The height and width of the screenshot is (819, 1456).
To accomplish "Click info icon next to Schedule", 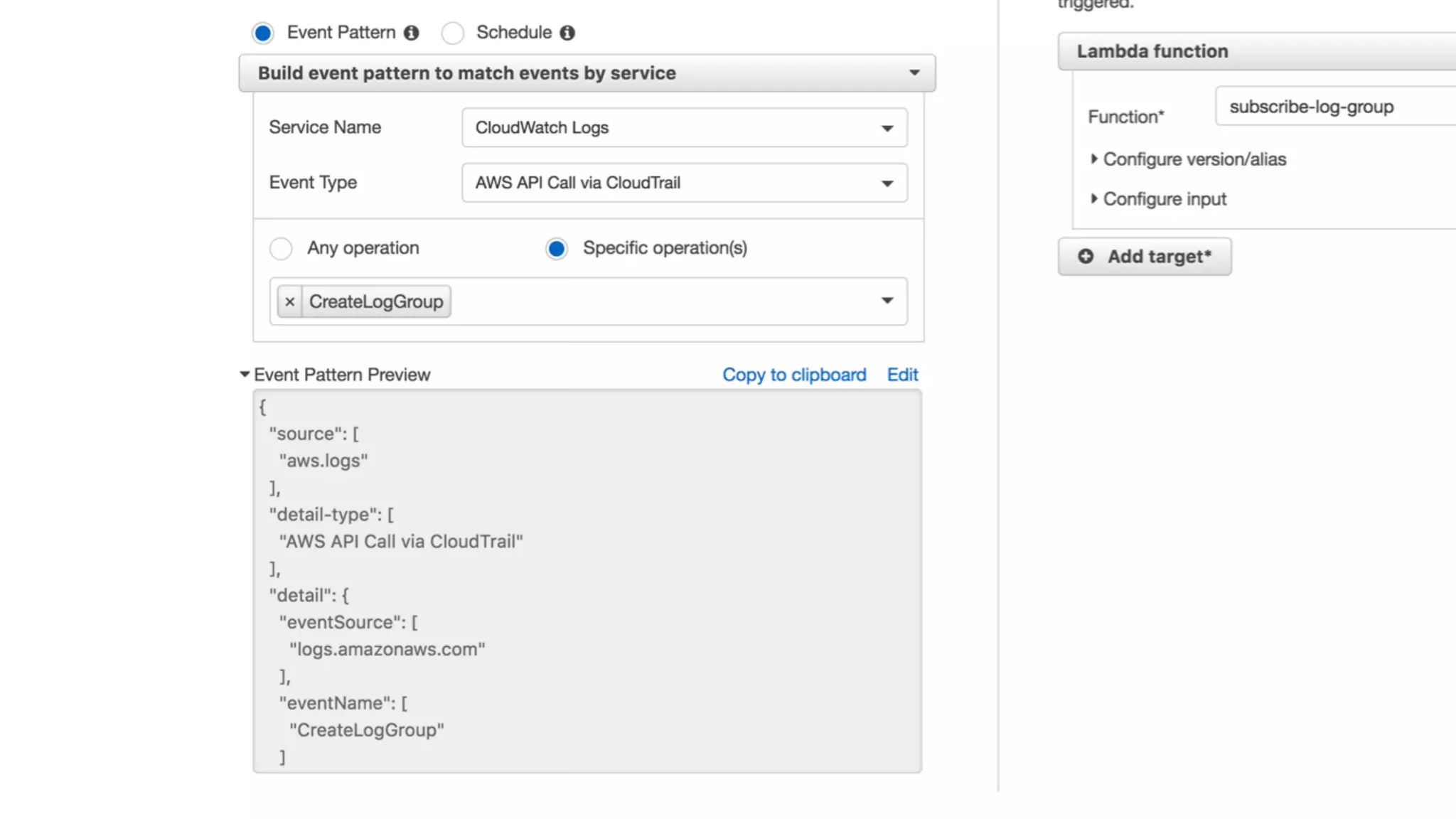I will [567, 33].
